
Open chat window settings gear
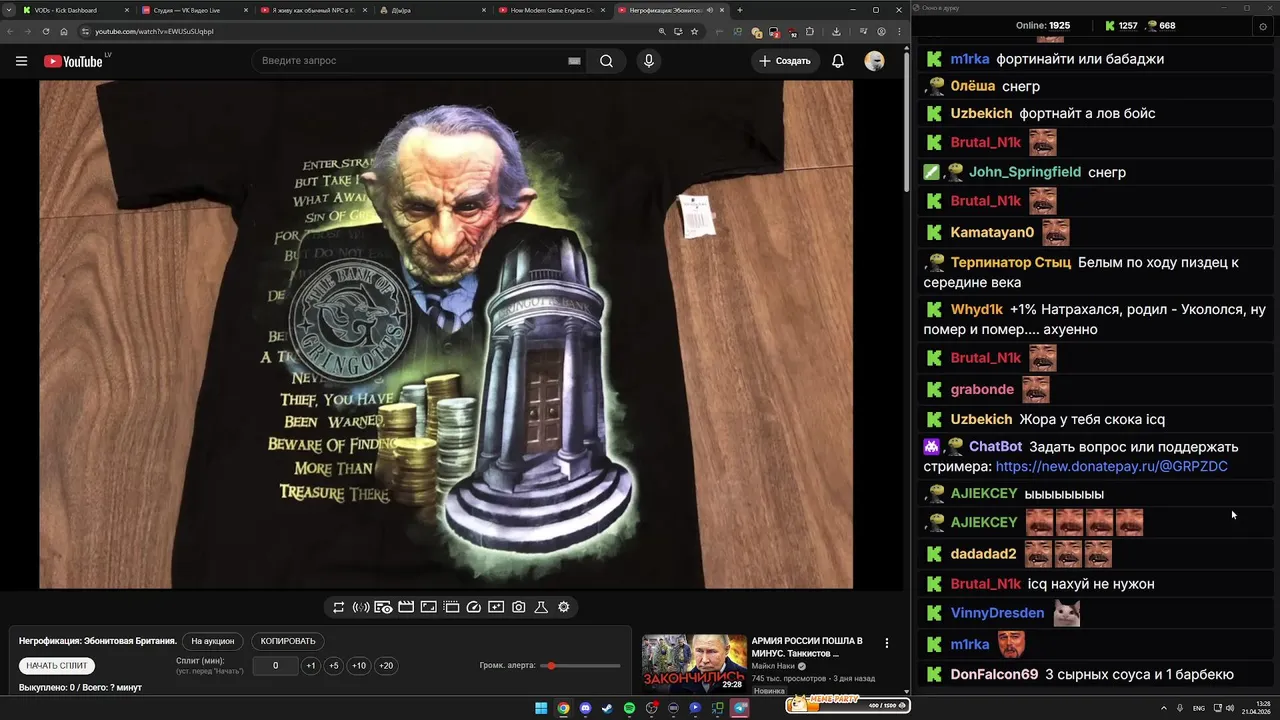click(x=1262, y=26)
